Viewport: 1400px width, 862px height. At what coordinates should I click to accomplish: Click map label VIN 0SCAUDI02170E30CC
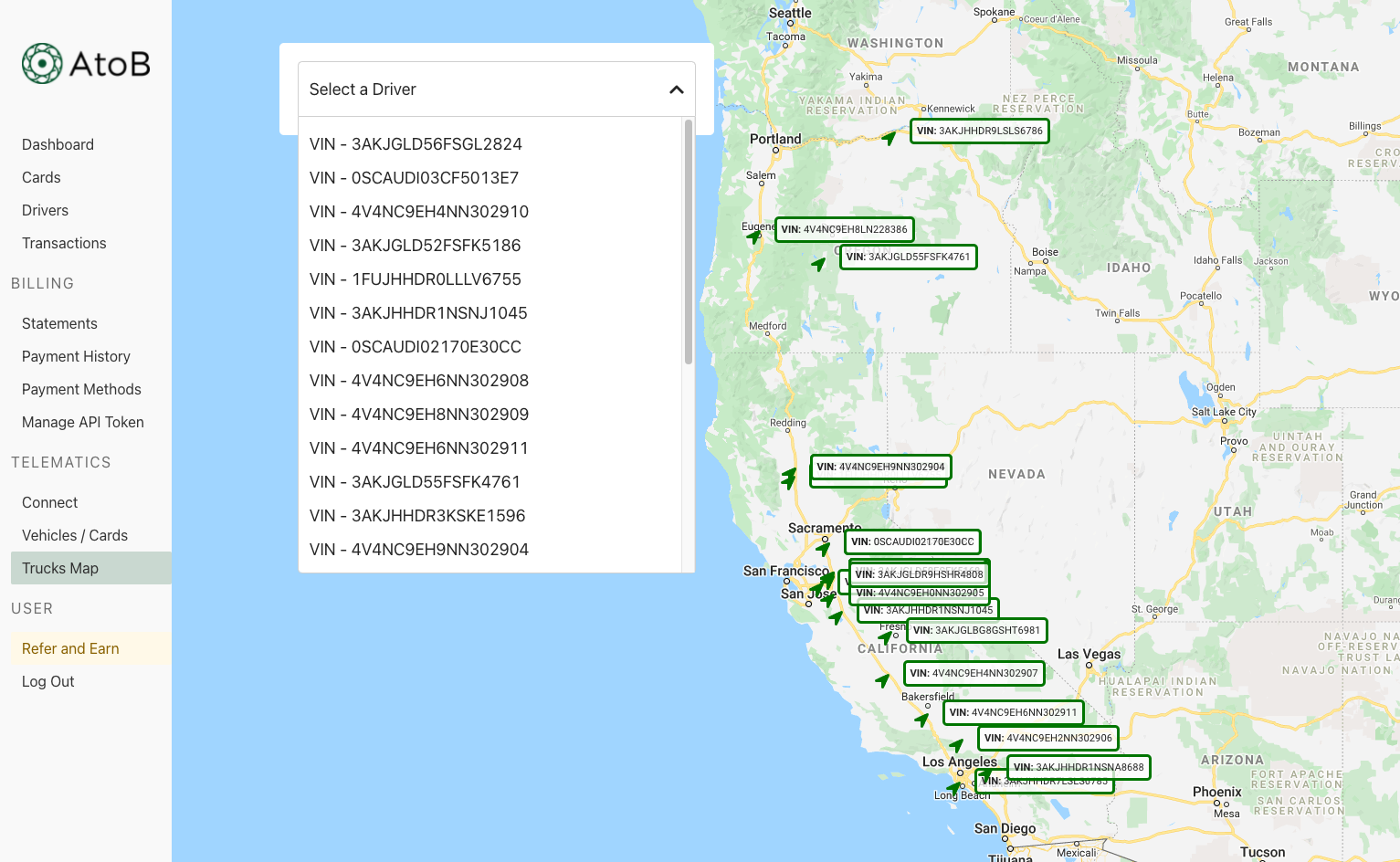click(x=912, y=541)
